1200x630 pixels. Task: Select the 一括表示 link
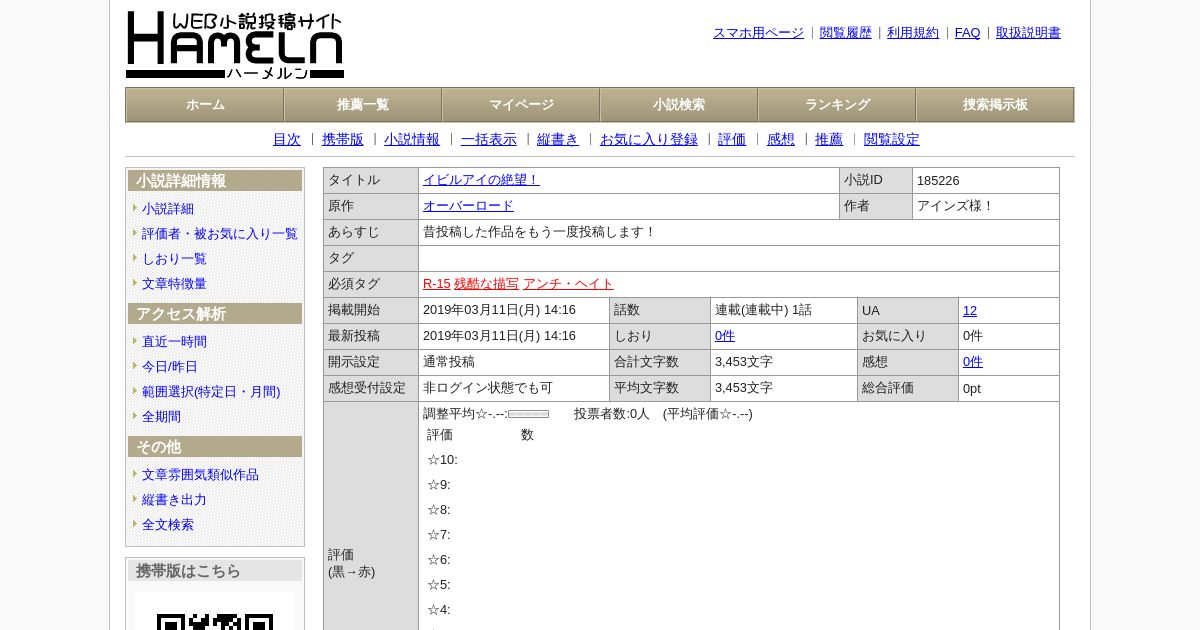(489, 140)
